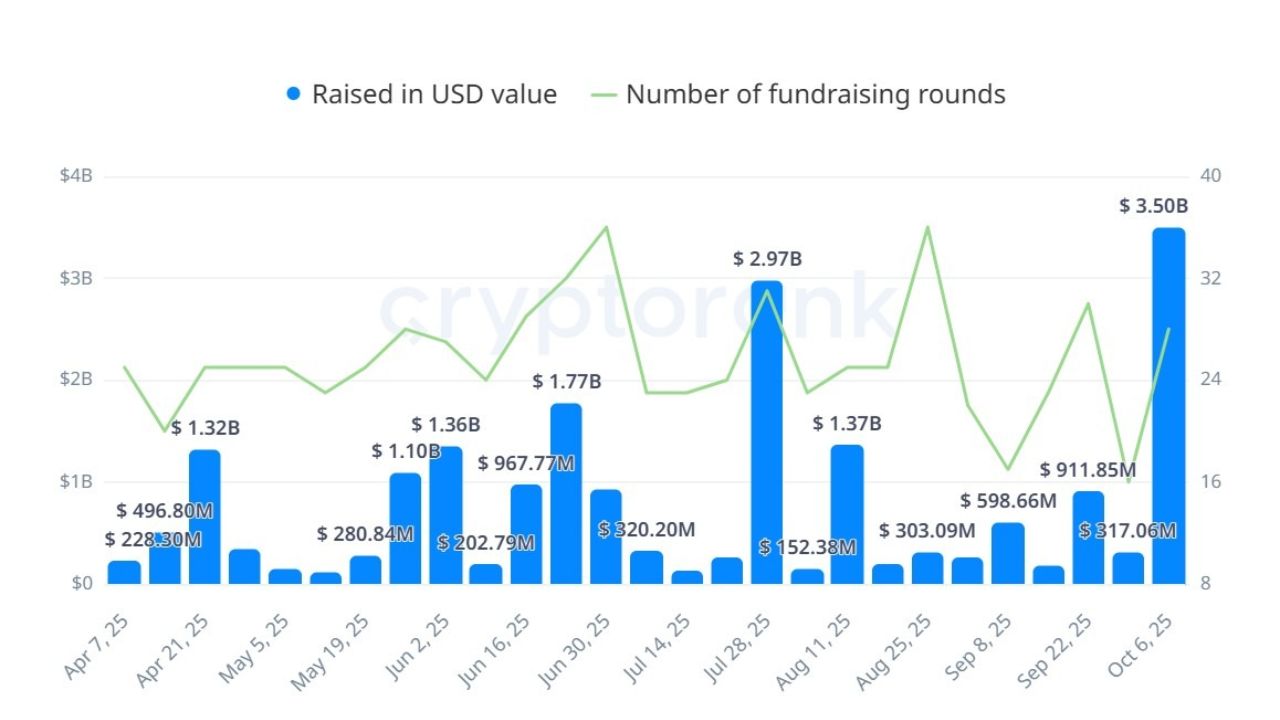Viewport: 1280px width, 720px height.
Task: Select the $1.36B bar for Jun 2
Action: click(x=446, y=514)
